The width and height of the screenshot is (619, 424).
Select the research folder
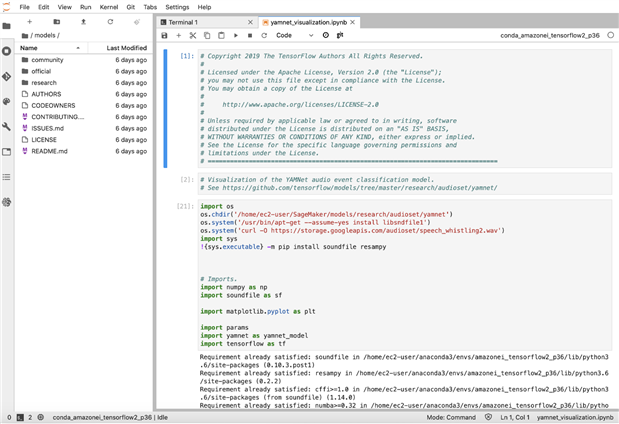coord(84,83)
